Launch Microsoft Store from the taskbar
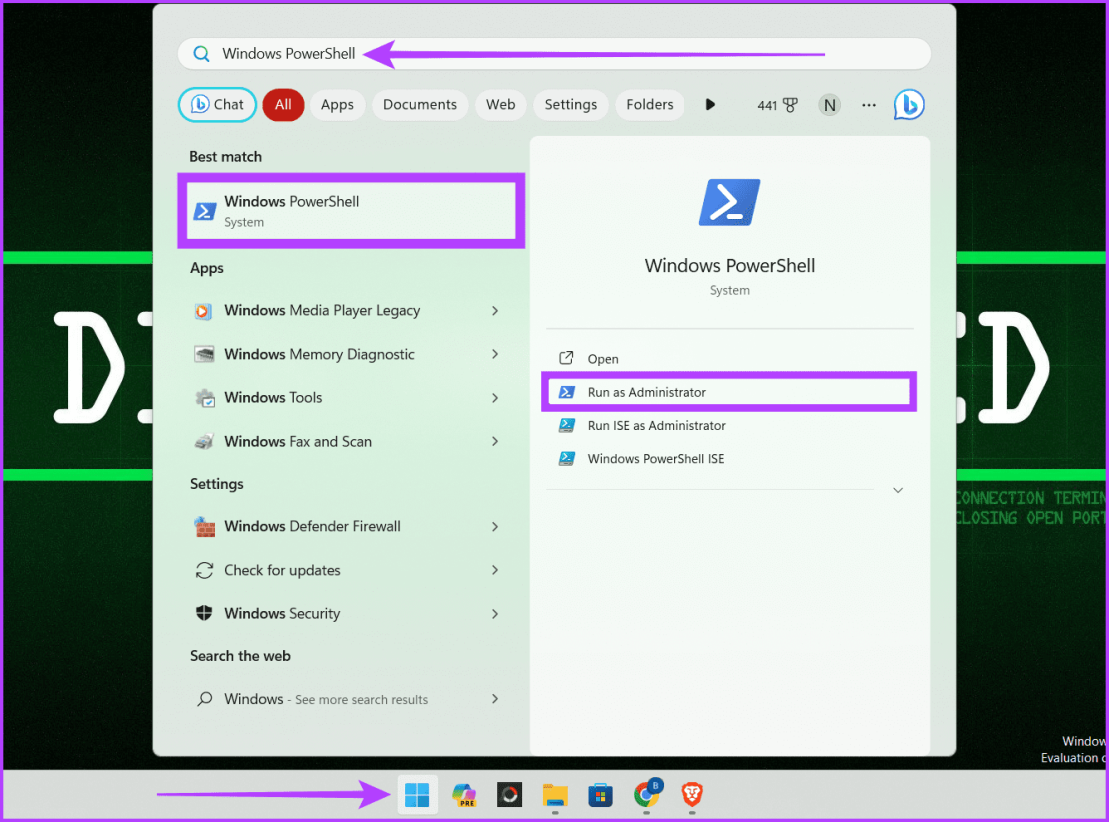The width and height of the screenshot is (1109, 822). (x=600, y=795)
